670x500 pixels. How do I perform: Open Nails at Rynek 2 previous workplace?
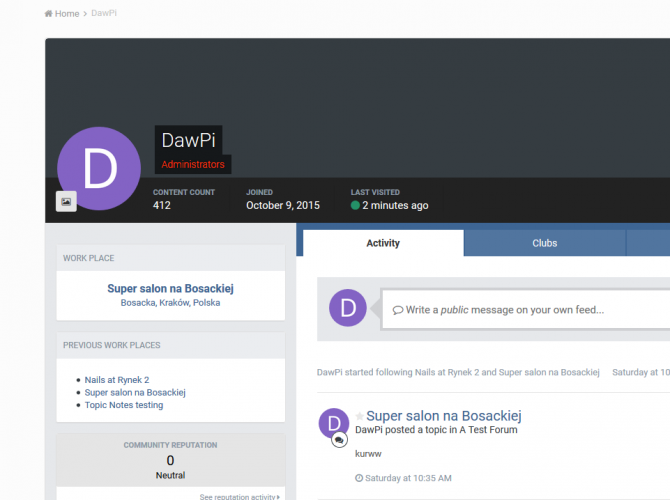[x=117, y=380]
